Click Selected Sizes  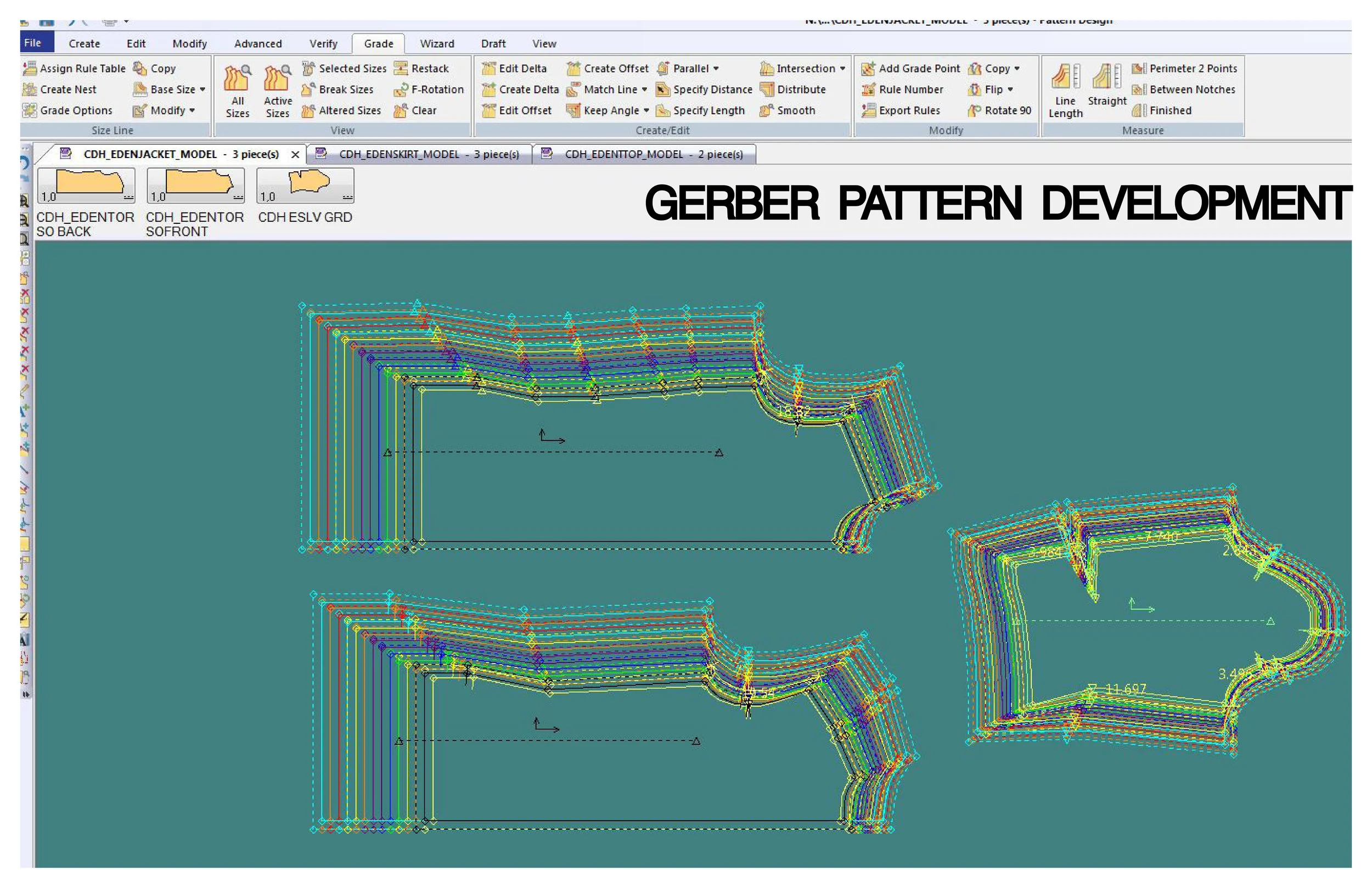click(344, 69)
